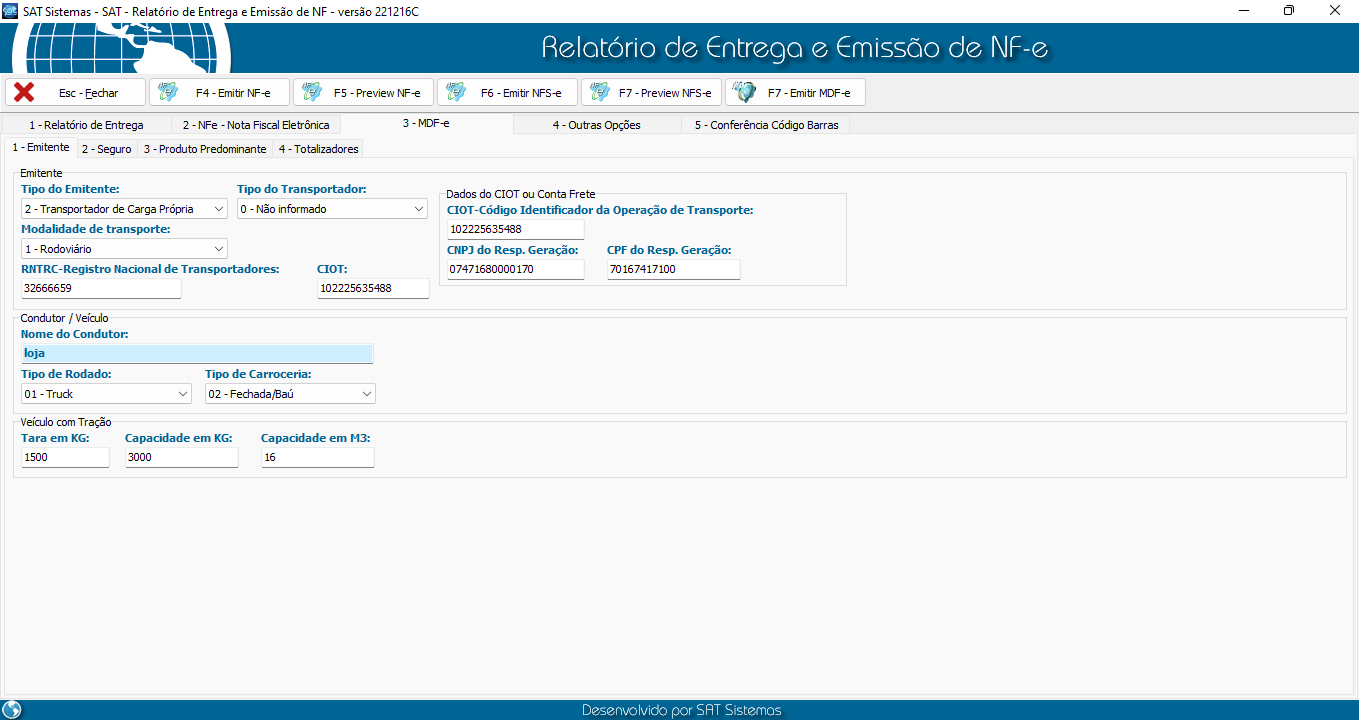Expand Modalidade de transporte combo box
Screen dimensions: 1359x720
pos(219,249)
